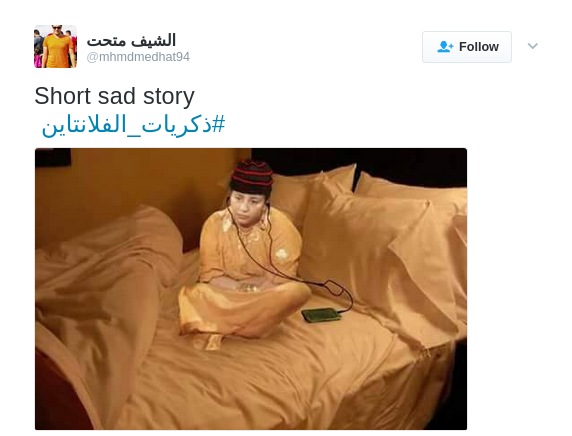Click the hash symbol of the Arabic hashtag
Screen dimensions: 572x436
coord(219,123)
